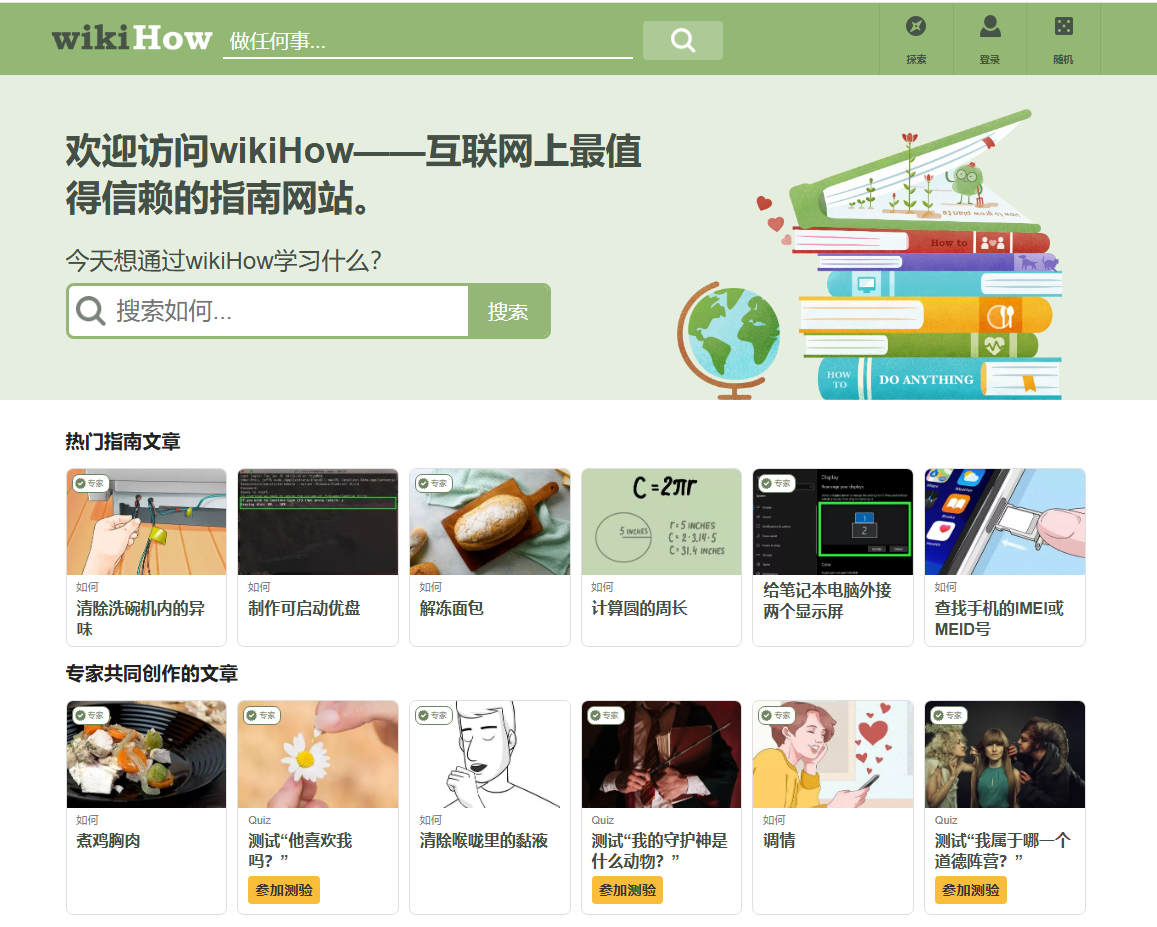Click 参加测验 under 道德阵营 quiz
This screenshot has width=1157, height=927.
[970, 890]
